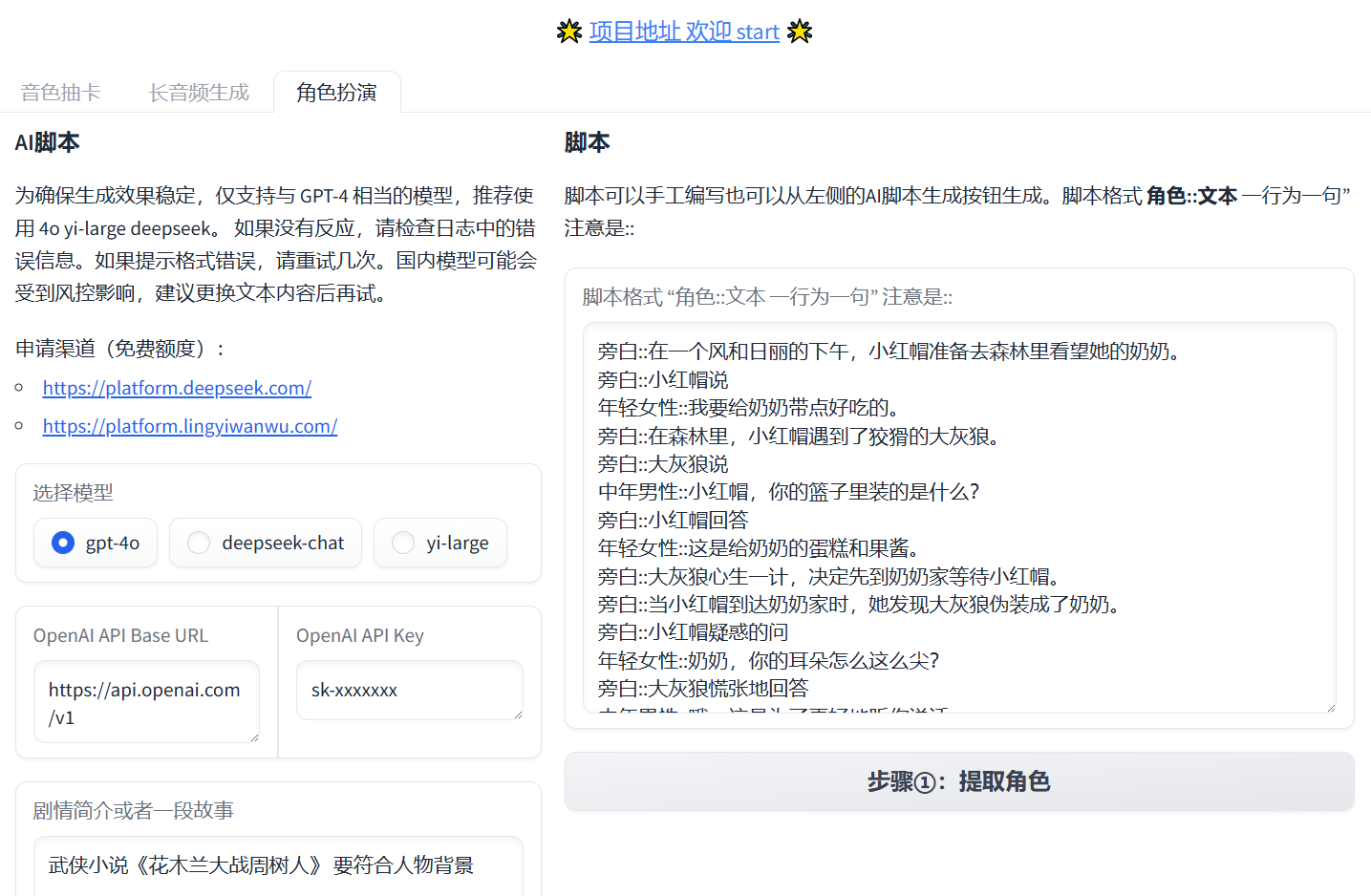Visit the platform.lingyiwanwu.com link
This screenshot has width=1371, height=896.
click(x=189, y=426)
